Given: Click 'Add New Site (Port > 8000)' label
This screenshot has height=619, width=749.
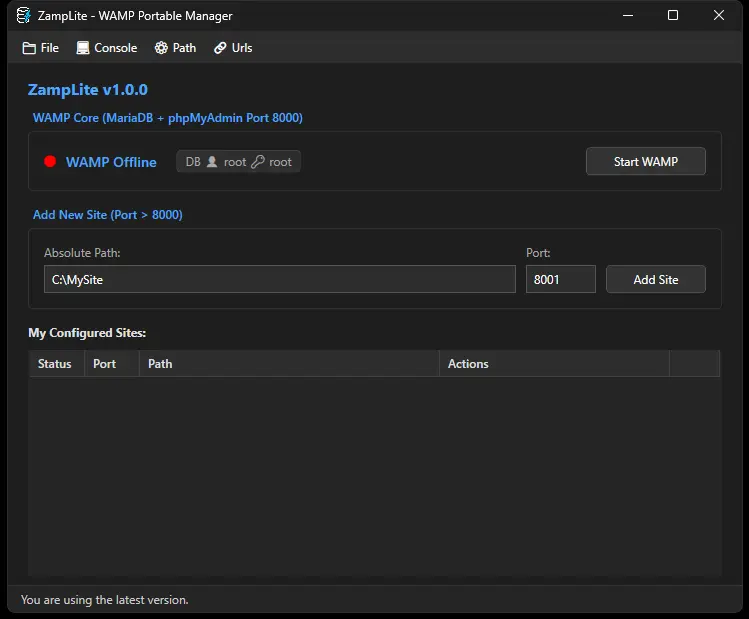Looking at the screenshot, I should pos(107,215).
